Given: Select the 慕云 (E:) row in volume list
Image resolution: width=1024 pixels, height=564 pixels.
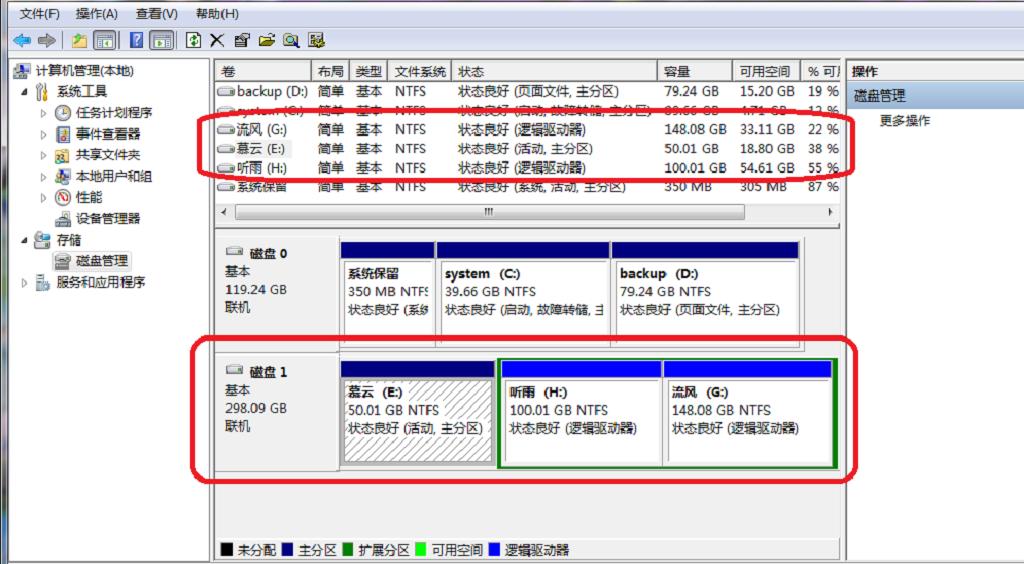Looking at the screenshot, I should [528, 149].
